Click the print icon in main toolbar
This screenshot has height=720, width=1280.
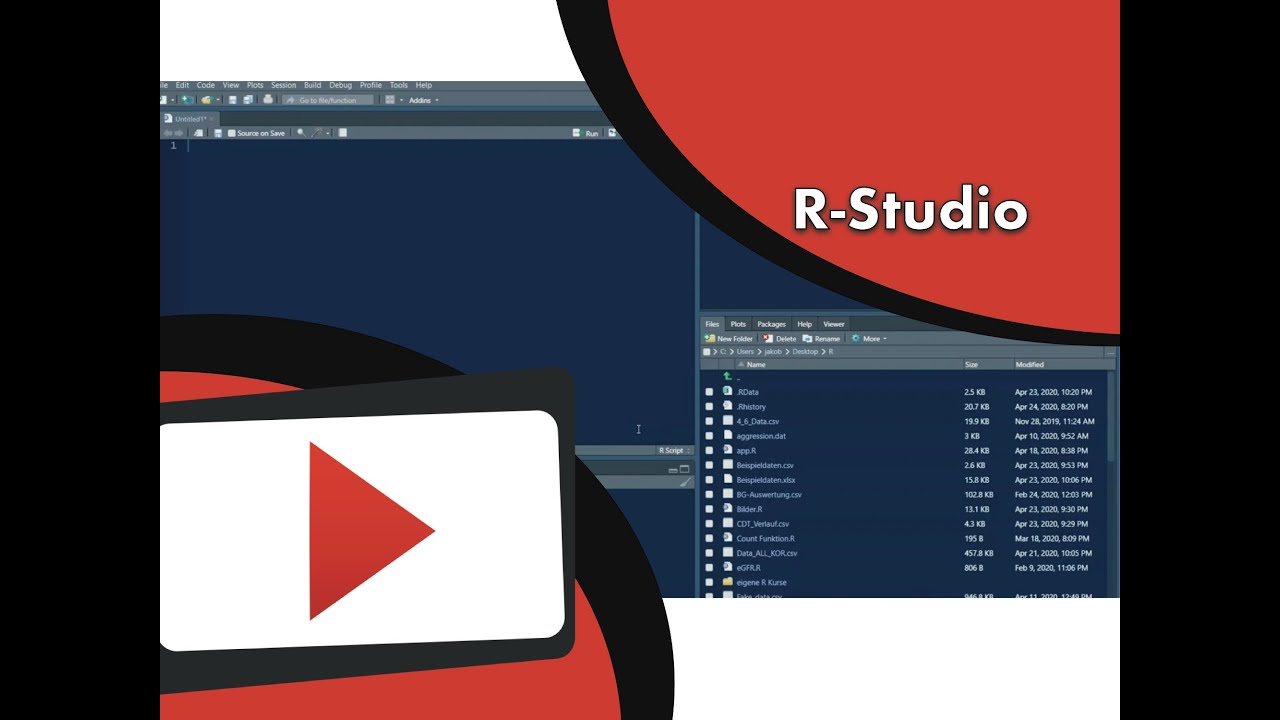268,99
